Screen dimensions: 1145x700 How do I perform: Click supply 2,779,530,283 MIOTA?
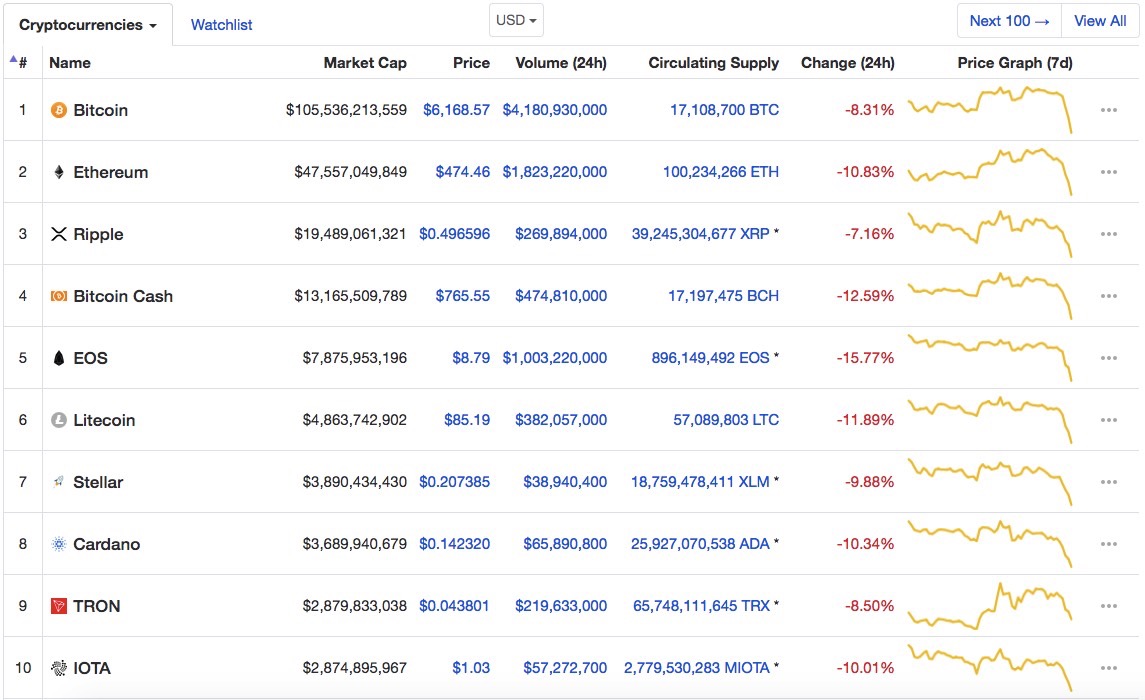(x=697, y=668)
